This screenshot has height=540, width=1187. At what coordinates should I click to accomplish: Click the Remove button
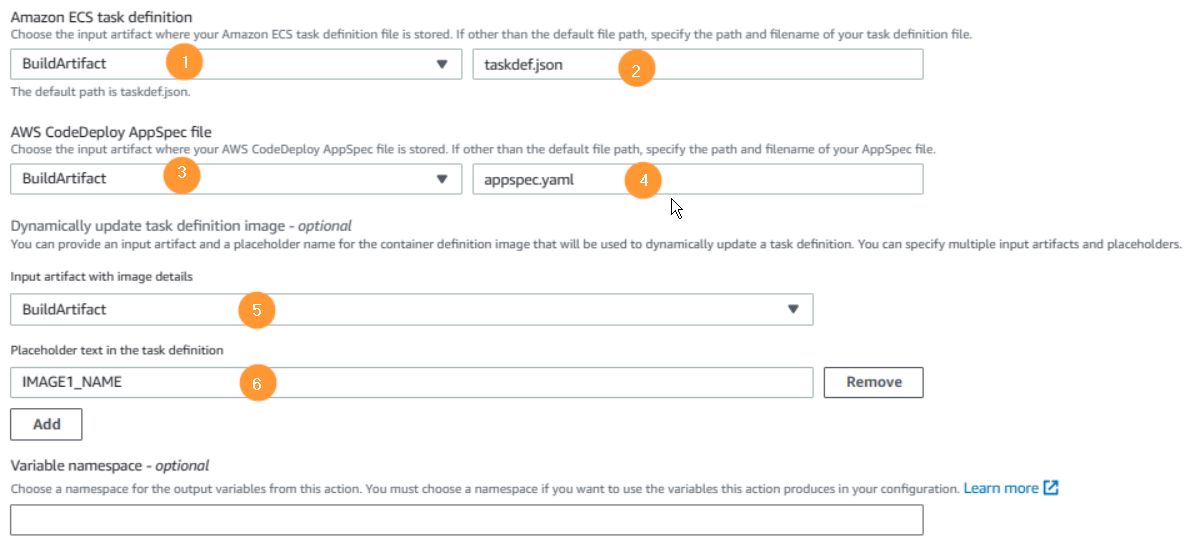[x=874, y=382]
